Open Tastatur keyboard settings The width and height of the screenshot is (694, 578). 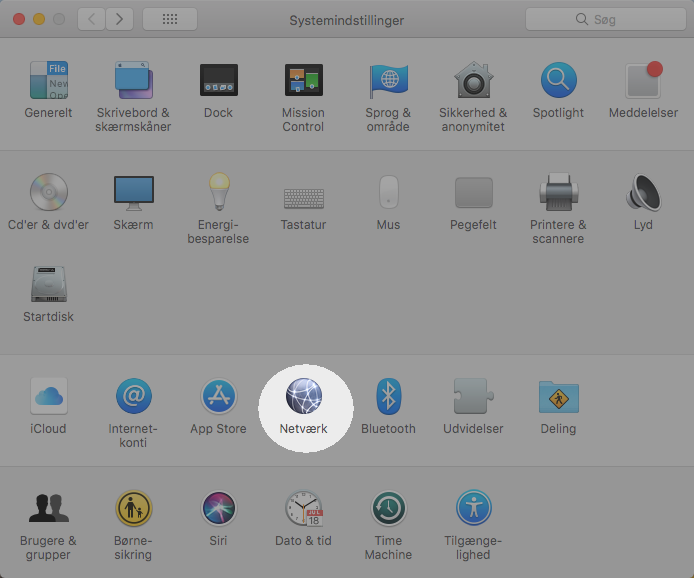point(304,198)
